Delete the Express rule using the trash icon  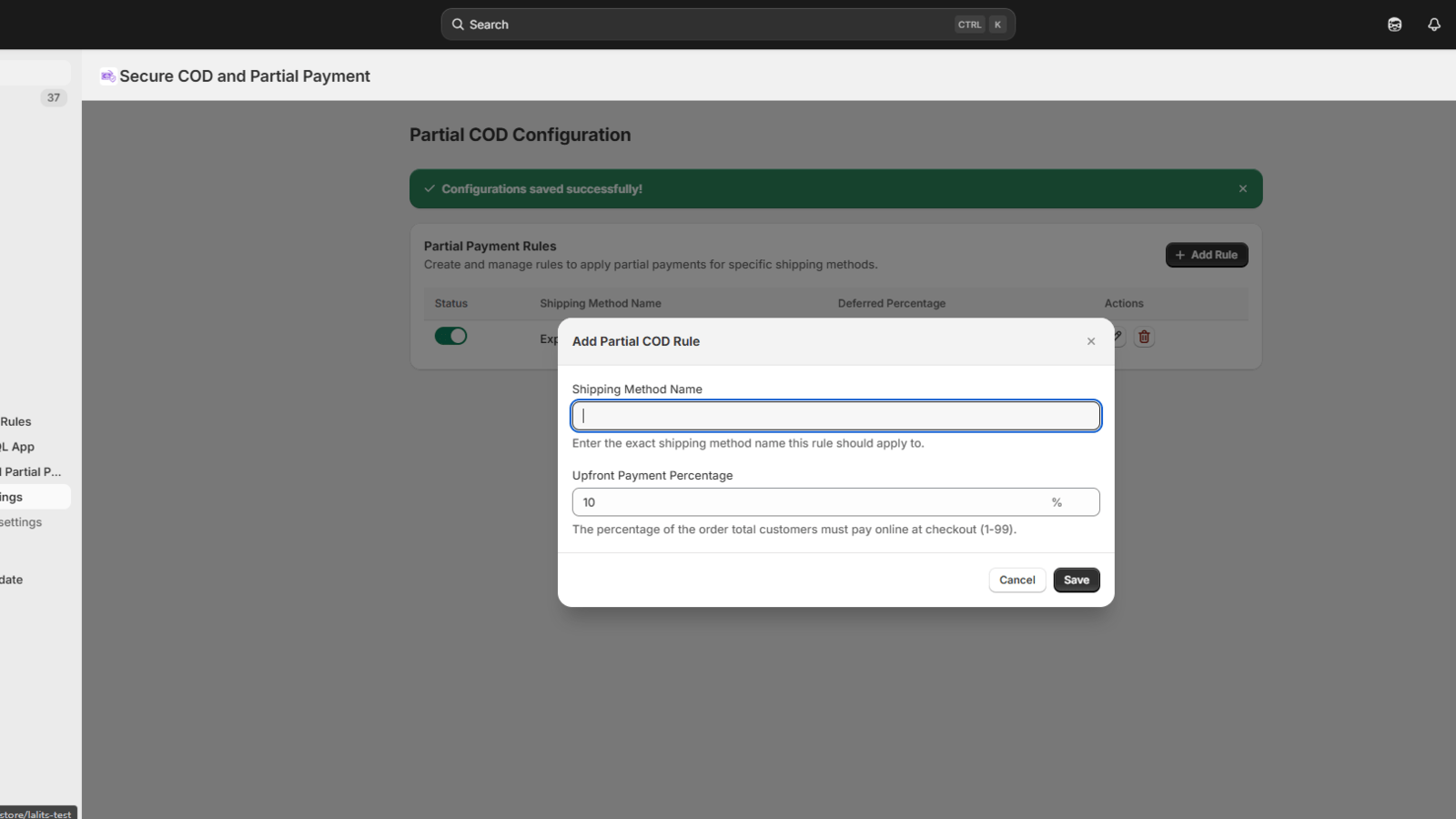click(1144, 337)
